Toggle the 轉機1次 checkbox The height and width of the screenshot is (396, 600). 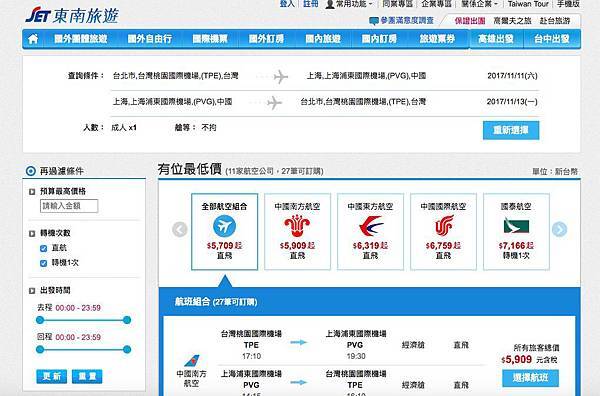[44, 263]
